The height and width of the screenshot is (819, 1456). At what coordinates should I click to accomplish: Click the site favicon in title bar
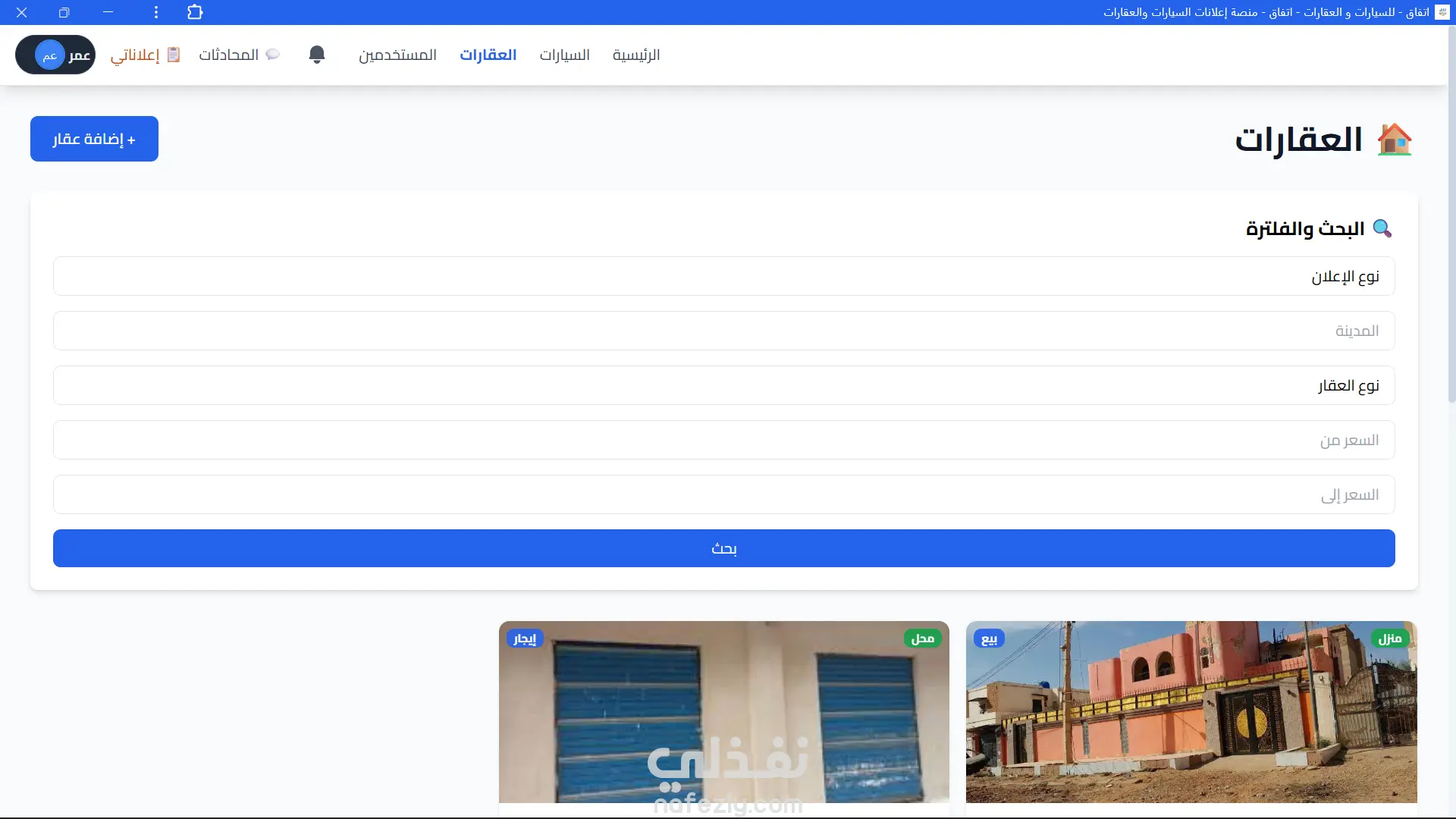click(1442, 12)
